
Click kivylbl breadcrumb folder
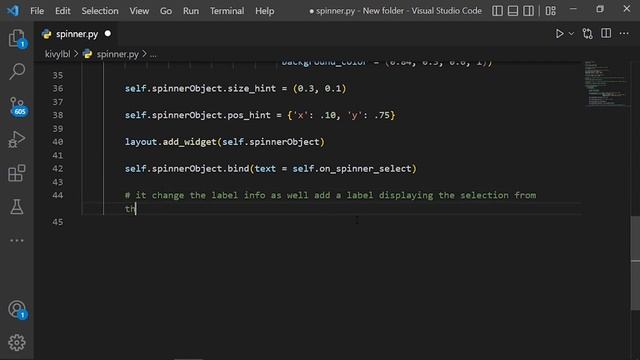(57, 54)
